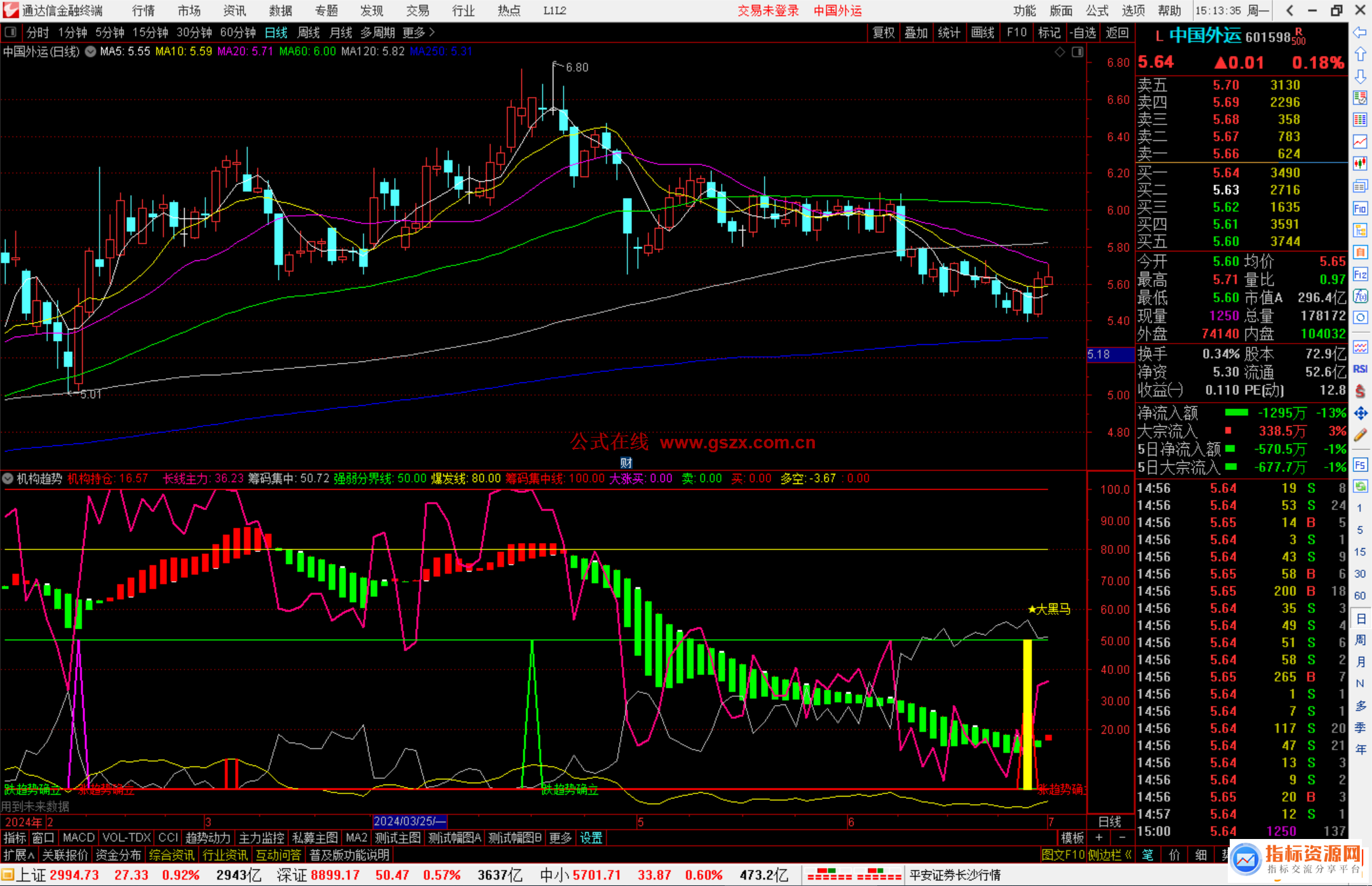Click the diamond icon at chart top right

coord(1059,52)
